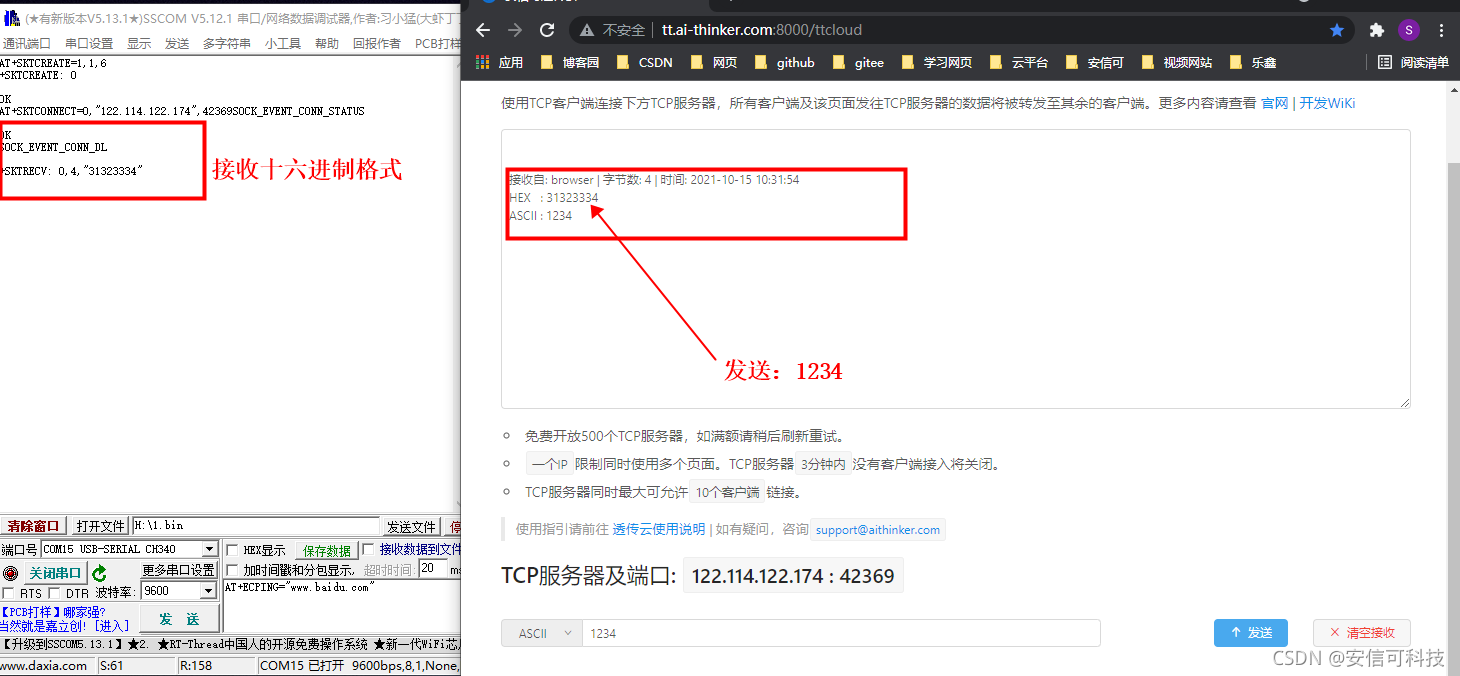1460x676 pixels.
Task: Click the 【PCB打样】哪家强? advertisement link
Action: click(x=53, y=612)
